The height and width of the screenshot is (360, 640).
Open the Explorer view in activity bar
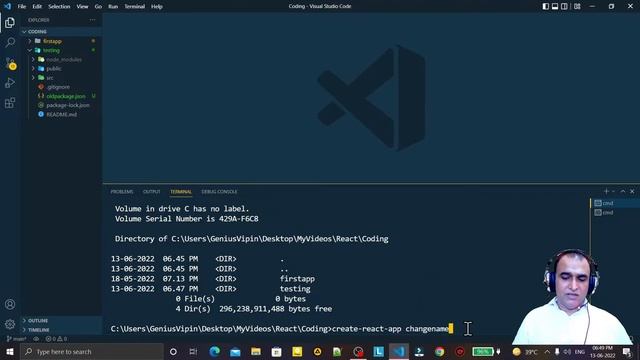click(10, 23)
